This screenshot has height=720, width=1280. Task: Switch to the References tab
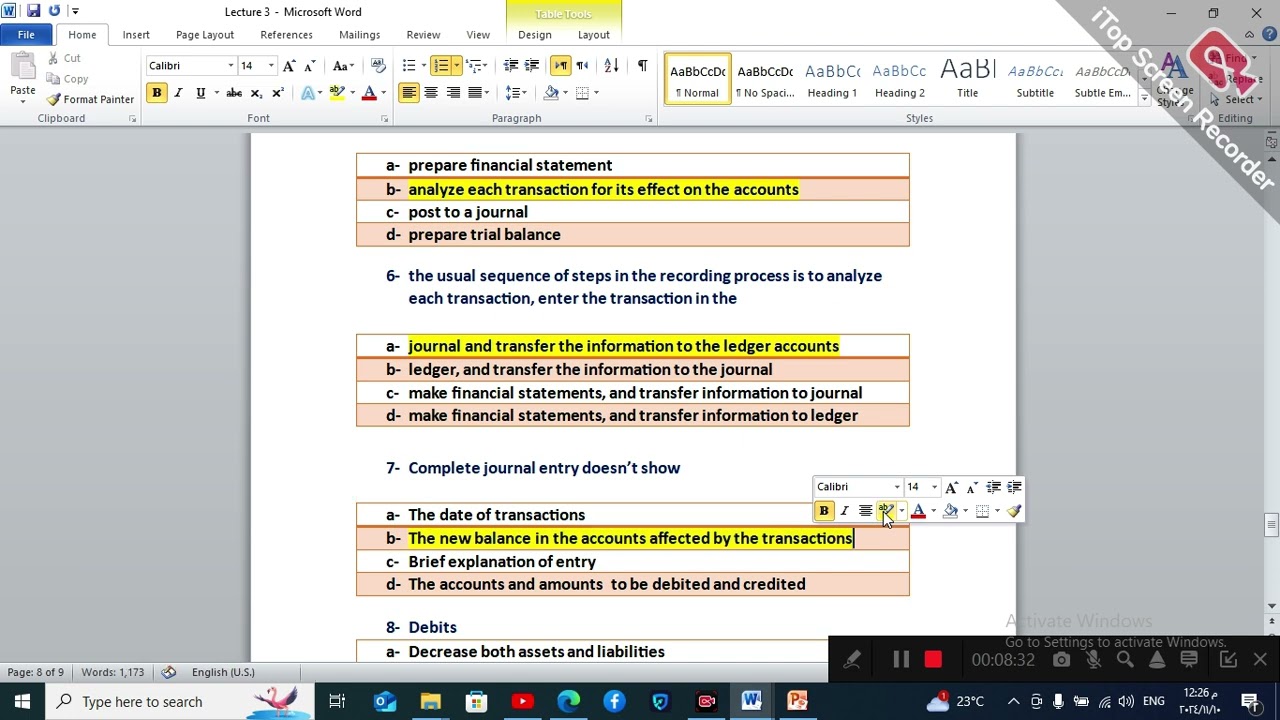[x=287, y=35]
